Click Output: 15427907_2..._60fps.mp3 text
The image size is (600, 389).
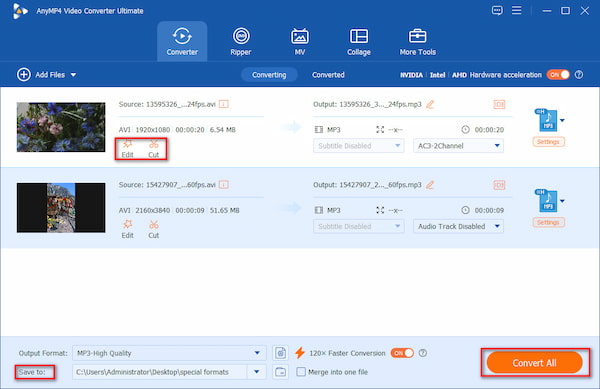(x=367, y=185)
